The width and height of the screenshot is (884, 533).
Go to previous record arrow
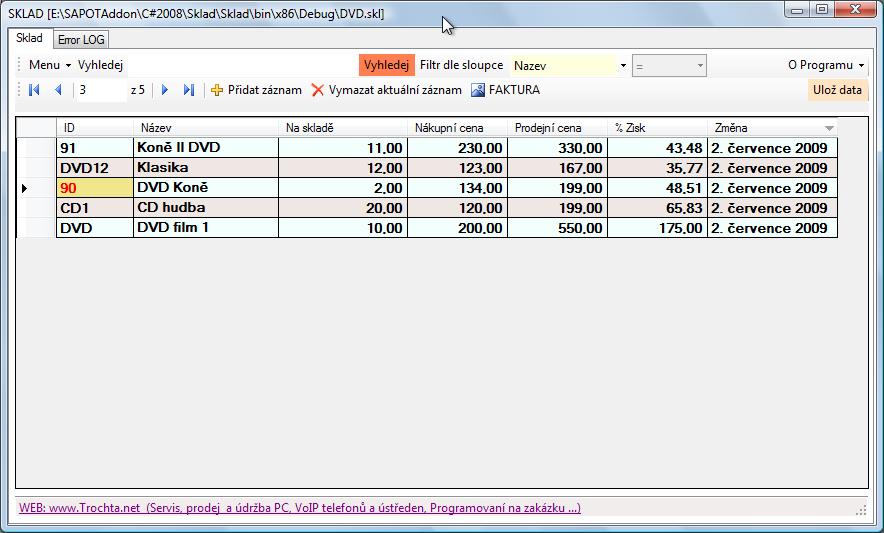point(58,90)
